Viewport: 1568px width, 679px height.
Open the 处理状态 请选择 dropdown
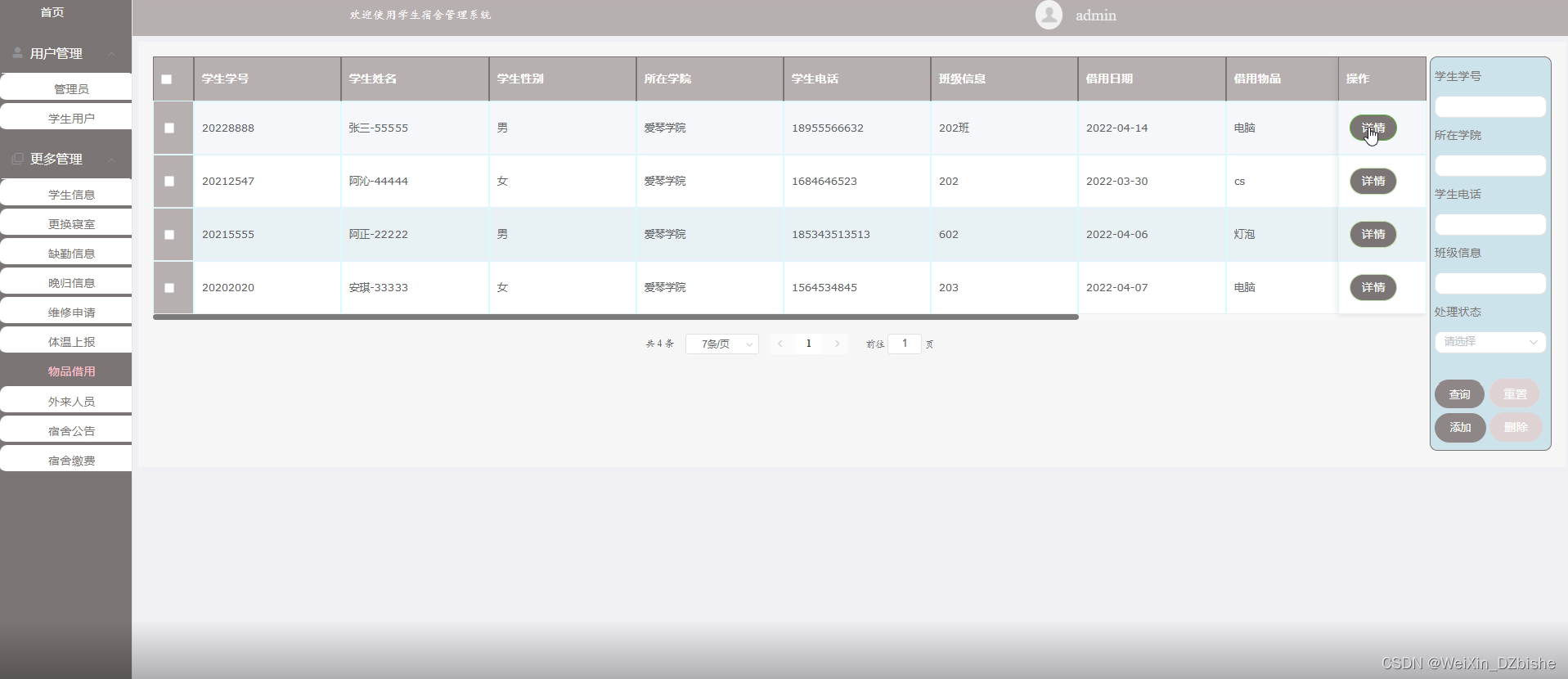(x=1490, y=342)
